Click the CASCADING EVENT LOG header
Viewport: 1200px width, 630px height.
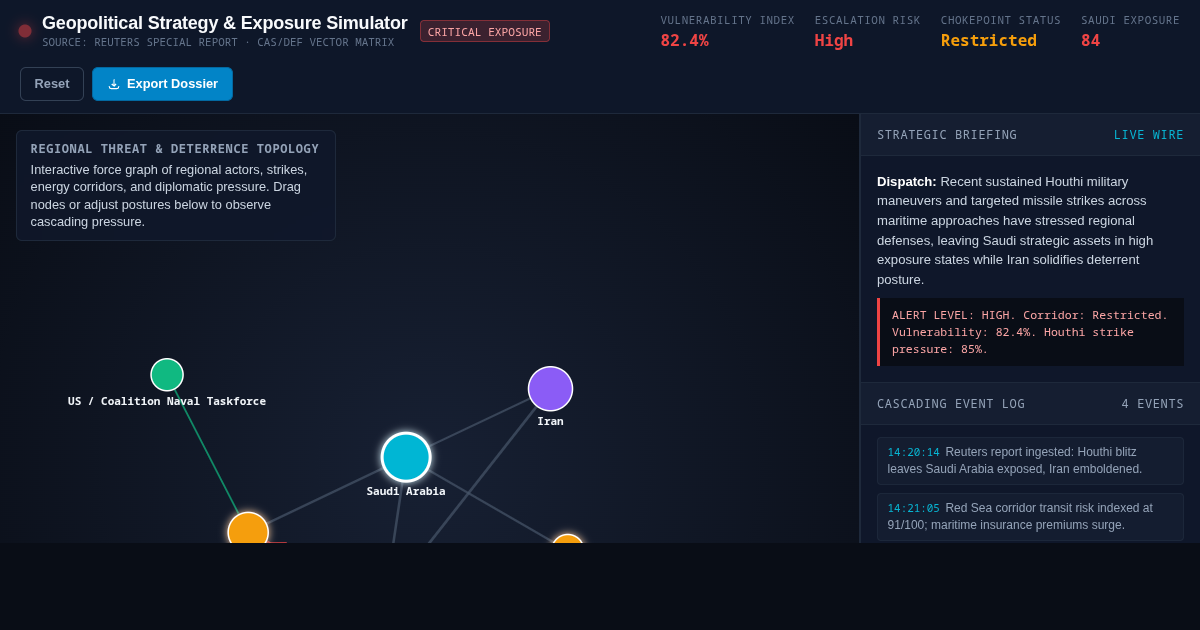(951, 404)
